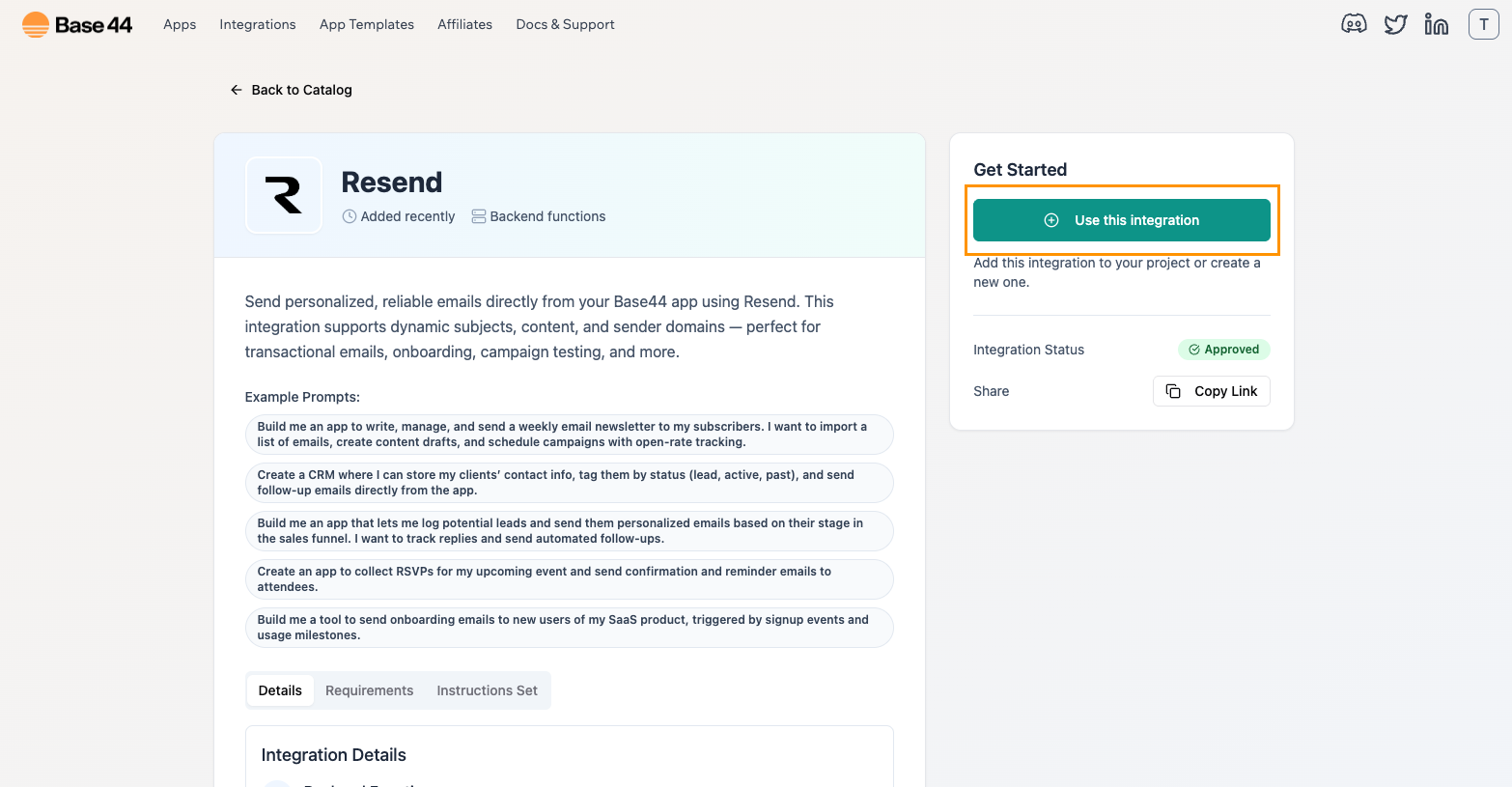
Task: Select the Resend R logo
Action: click(283, 194)
